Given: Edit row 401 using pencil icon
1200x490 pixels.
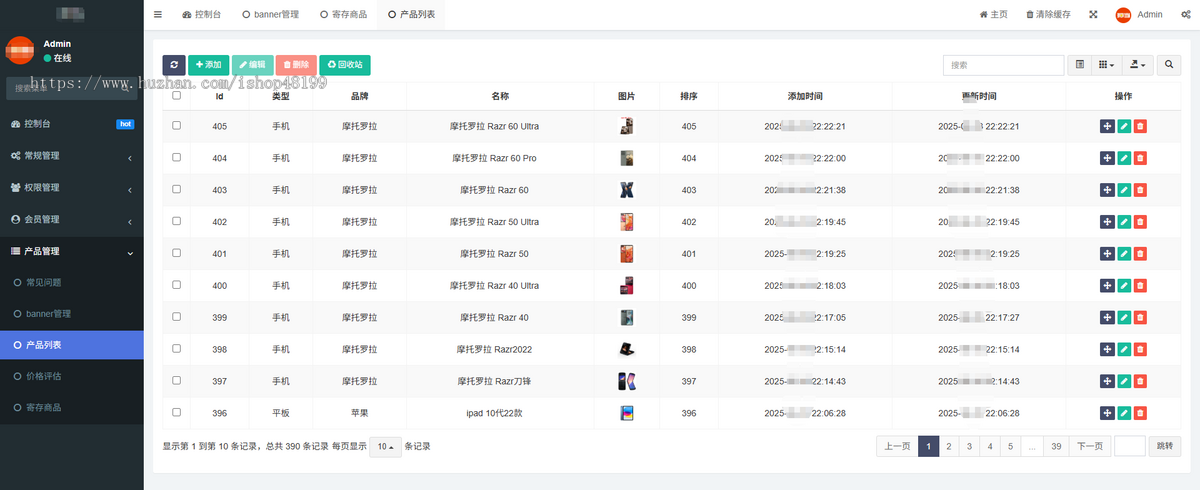Looking at the screenshot, I should pos(1124,254).
